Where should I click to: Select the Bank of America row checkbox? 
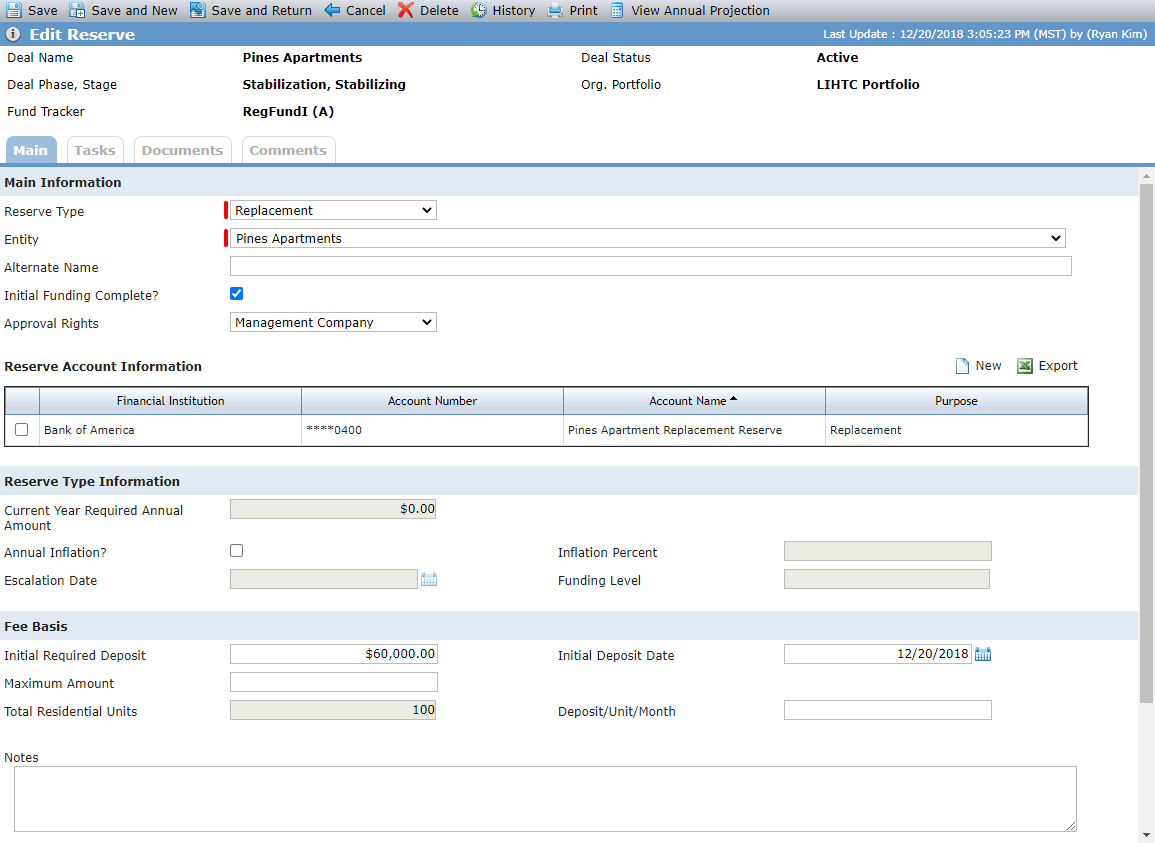(x=21, y=430)
